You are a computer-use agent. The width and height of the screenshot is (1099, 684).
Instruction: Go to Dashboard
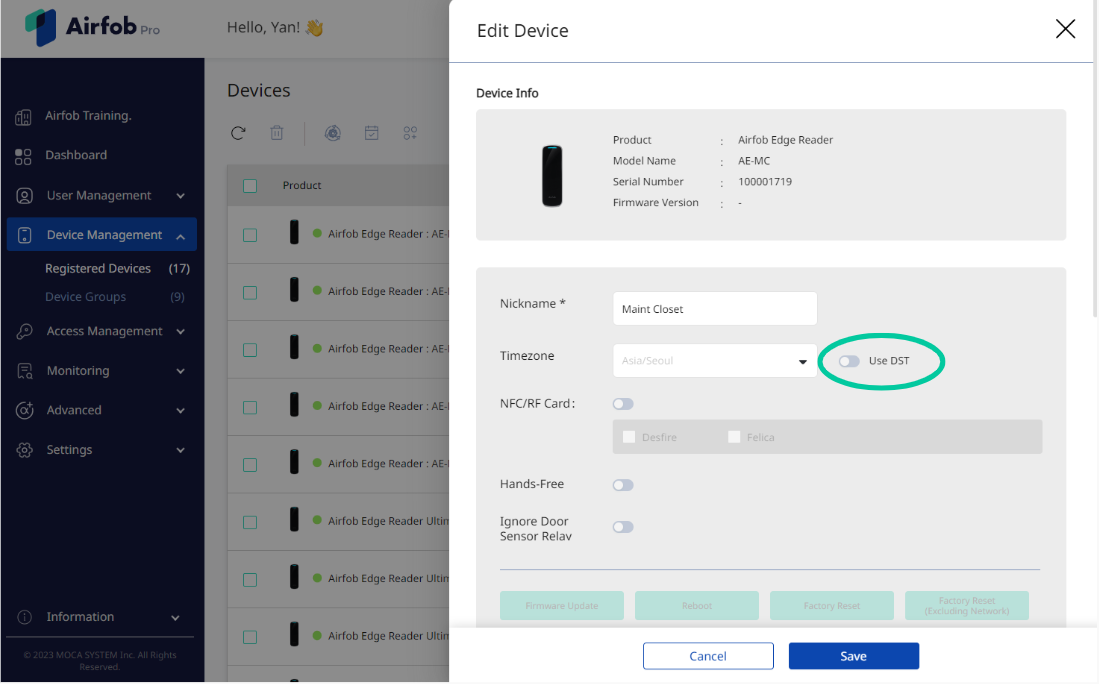(76, 155)
